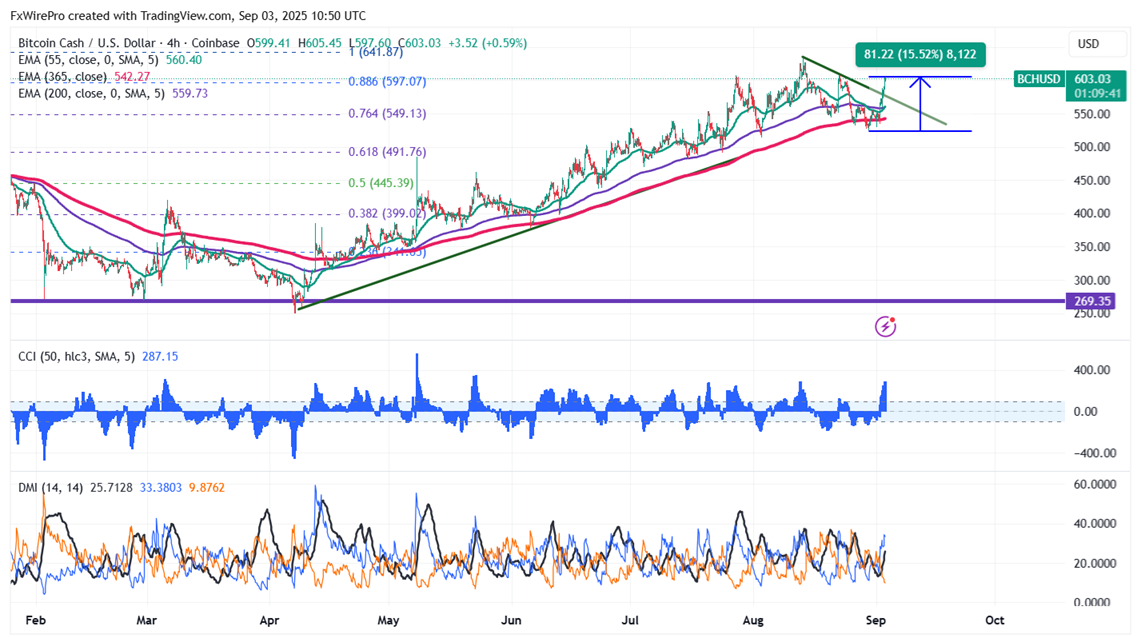Click the 542.27 EMA value

[132, 76]
